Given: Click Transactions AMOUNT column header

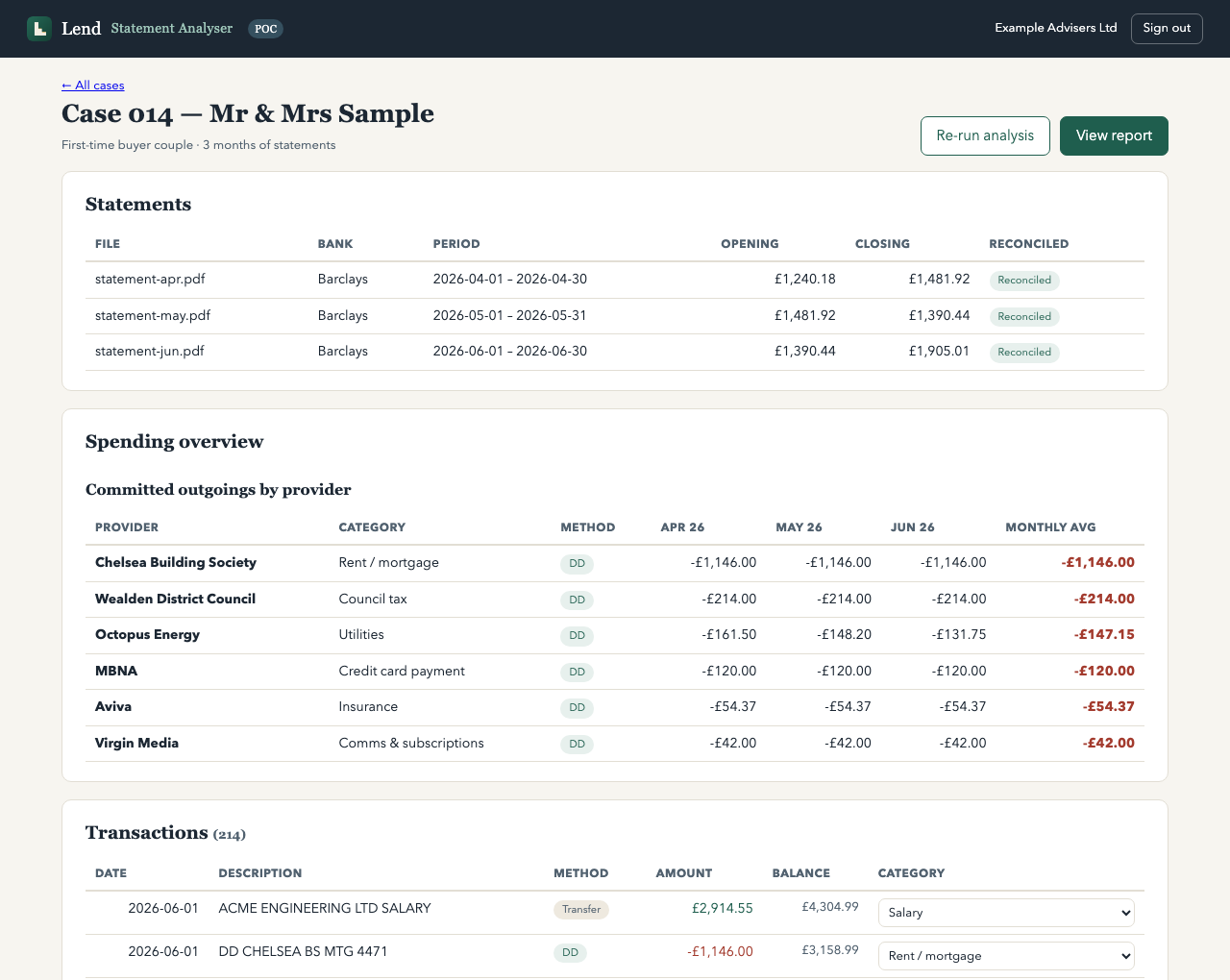Looking at the screenshot, I should tap(684, 873).
